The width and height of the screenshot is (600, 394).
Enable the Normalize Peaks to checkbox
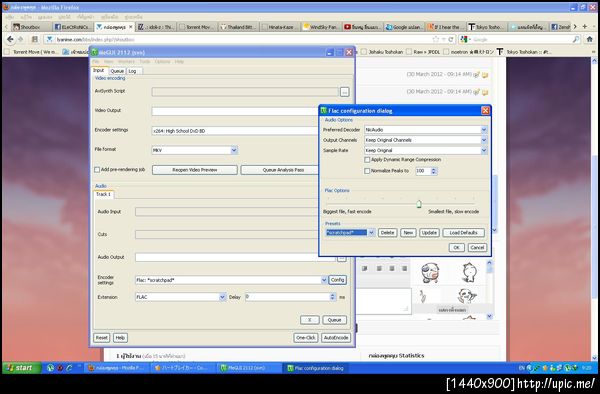coord(367,171)
